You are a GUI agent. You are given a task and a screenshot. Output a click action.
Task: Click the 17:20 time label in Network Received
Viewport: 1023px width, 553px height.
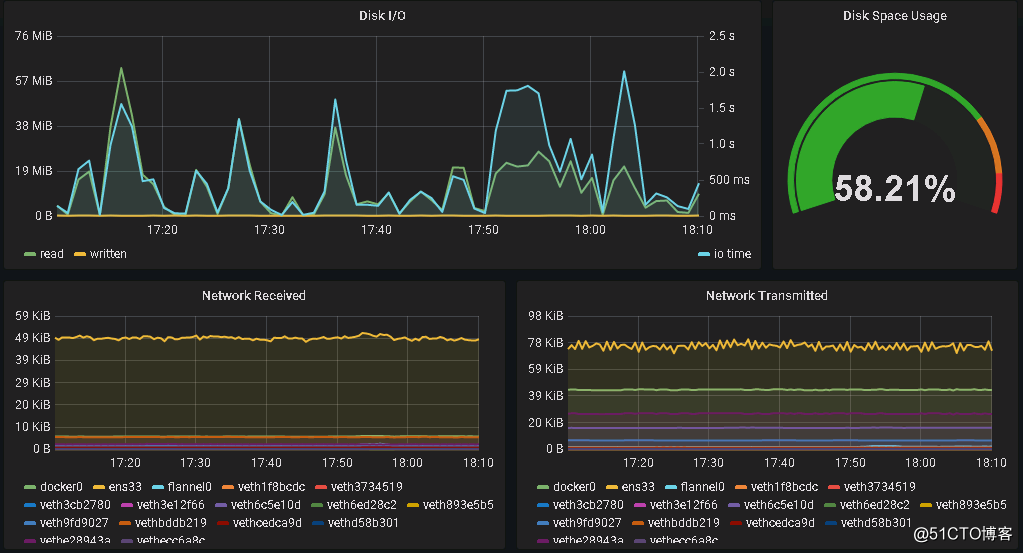125,462
